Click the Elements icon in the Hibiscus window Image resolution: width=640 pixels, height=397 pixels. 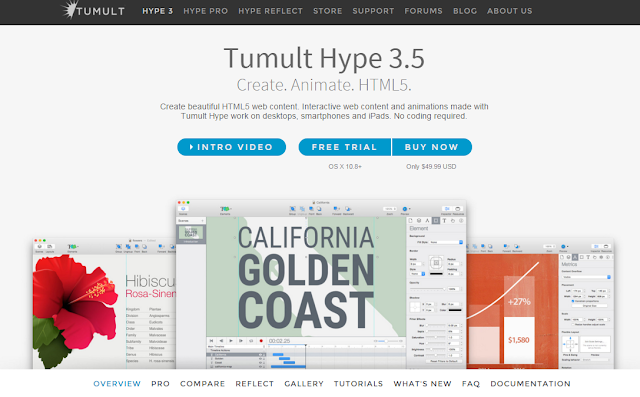click(72, 247)
